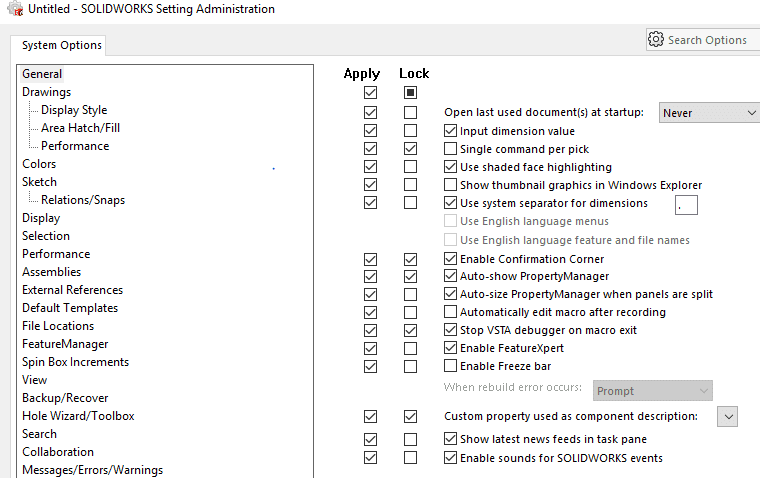Click the SOLIDWORKS Setting Administration title icon
Screen dimensions: 760x478
[x=15, y=9]
